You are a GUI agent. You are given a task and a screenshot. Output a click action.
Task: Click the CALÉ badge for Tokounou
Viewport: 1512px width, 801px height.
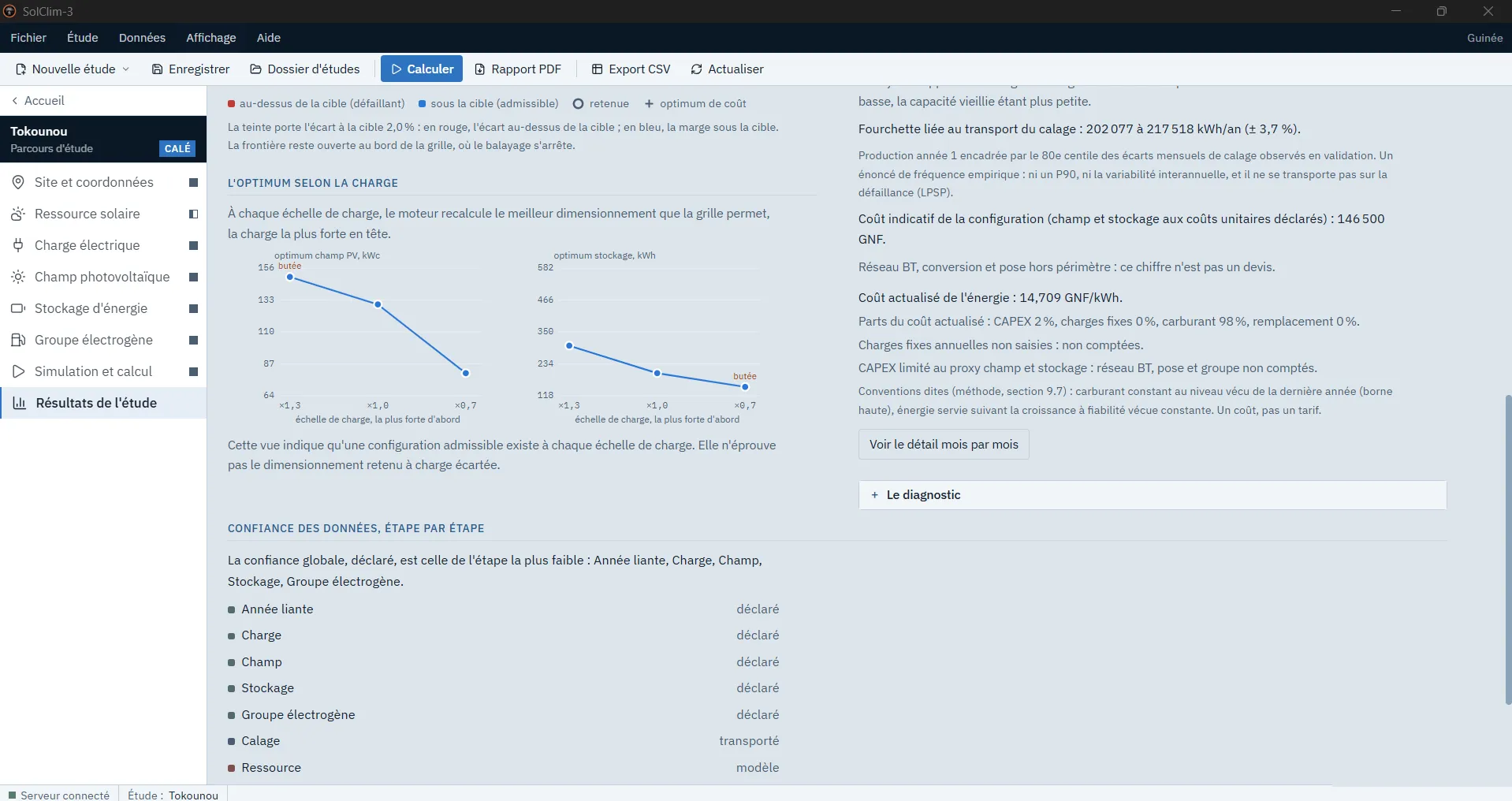click(177, 148)
